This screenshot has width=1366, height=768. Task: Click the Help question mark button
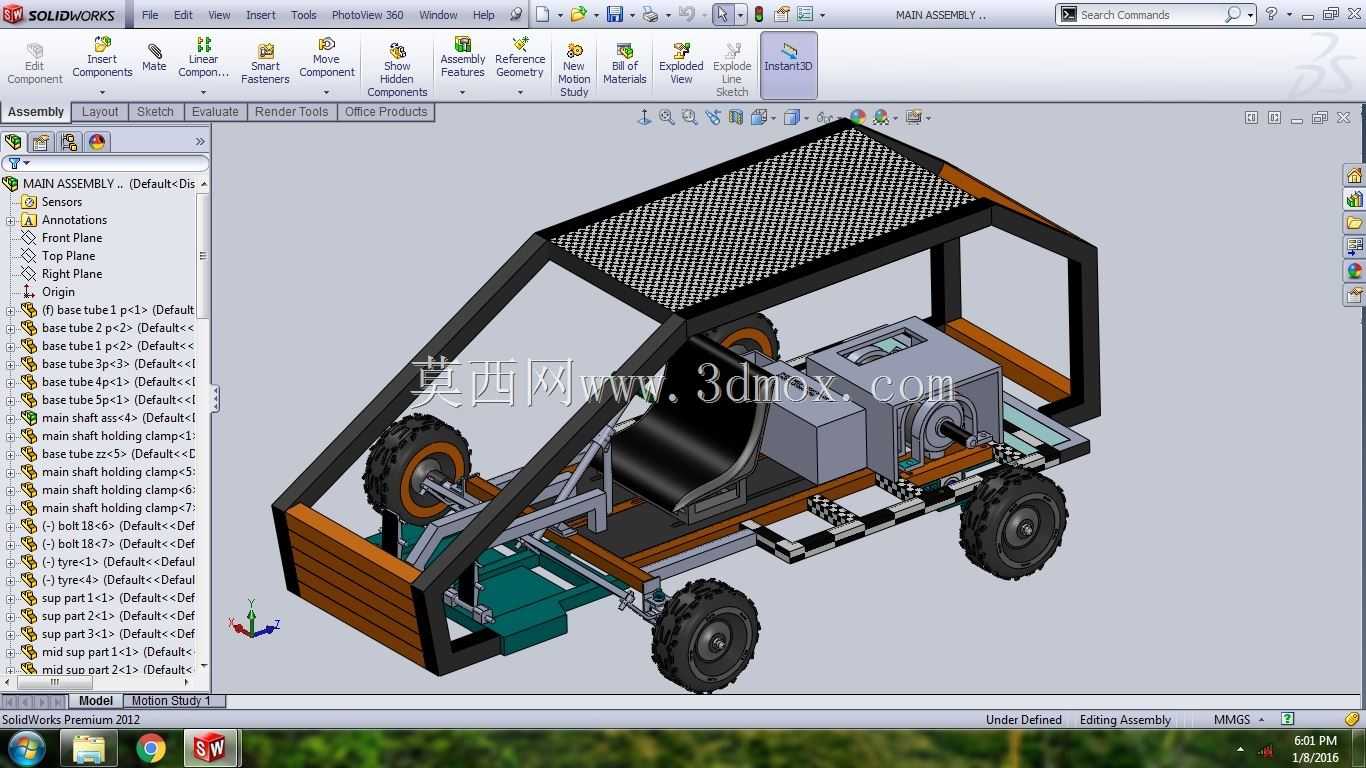[x=1271, y=14]
